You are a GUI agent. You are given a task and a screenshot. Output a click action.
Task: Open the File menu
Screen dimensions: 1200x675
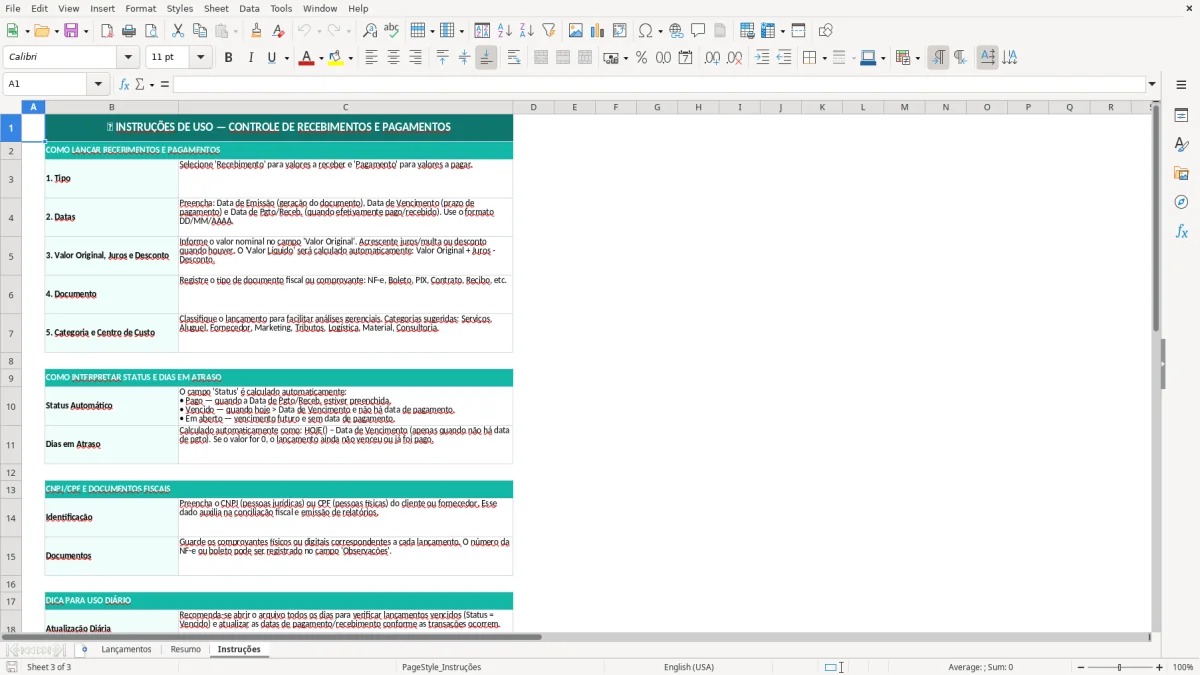pos(13,8)
